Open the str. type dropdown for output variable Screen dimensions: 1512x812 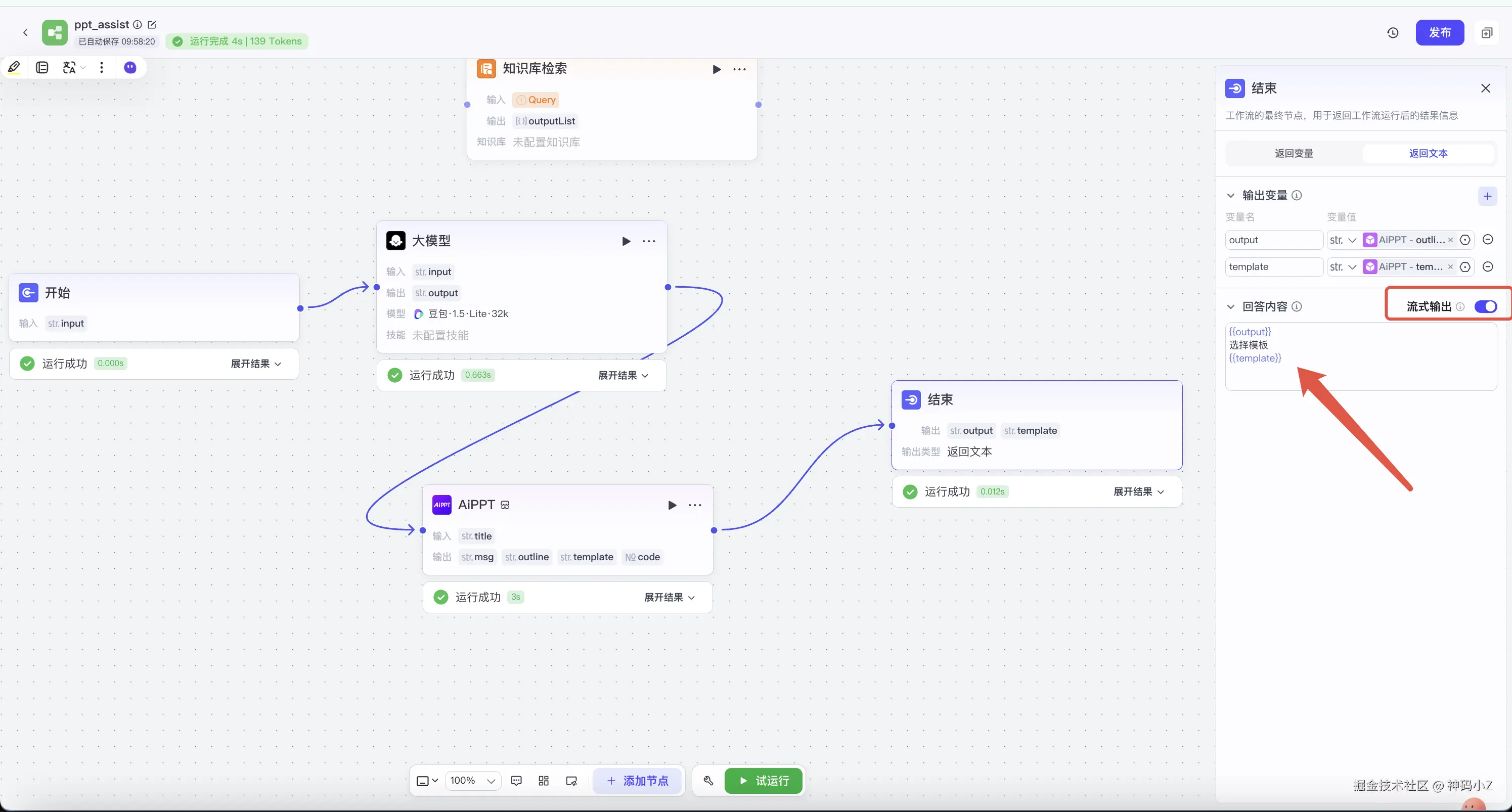click(1343, 240)
